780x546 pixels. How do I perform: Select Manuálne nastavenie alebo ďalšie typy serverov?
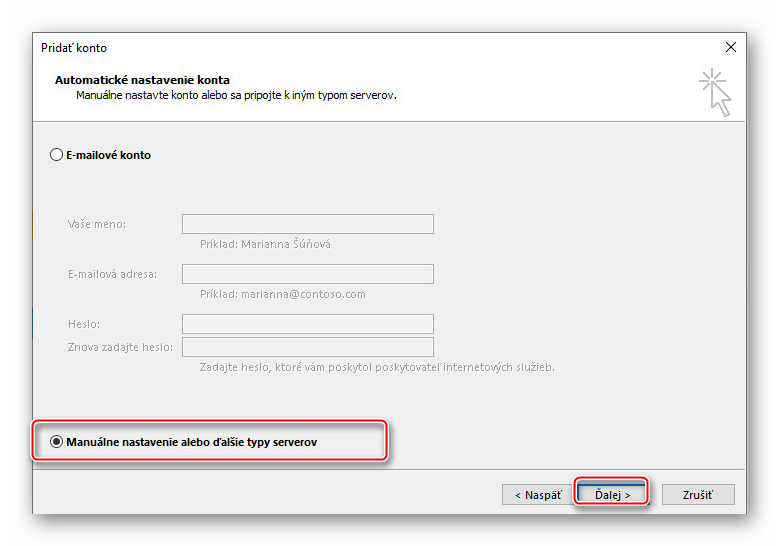56,441
